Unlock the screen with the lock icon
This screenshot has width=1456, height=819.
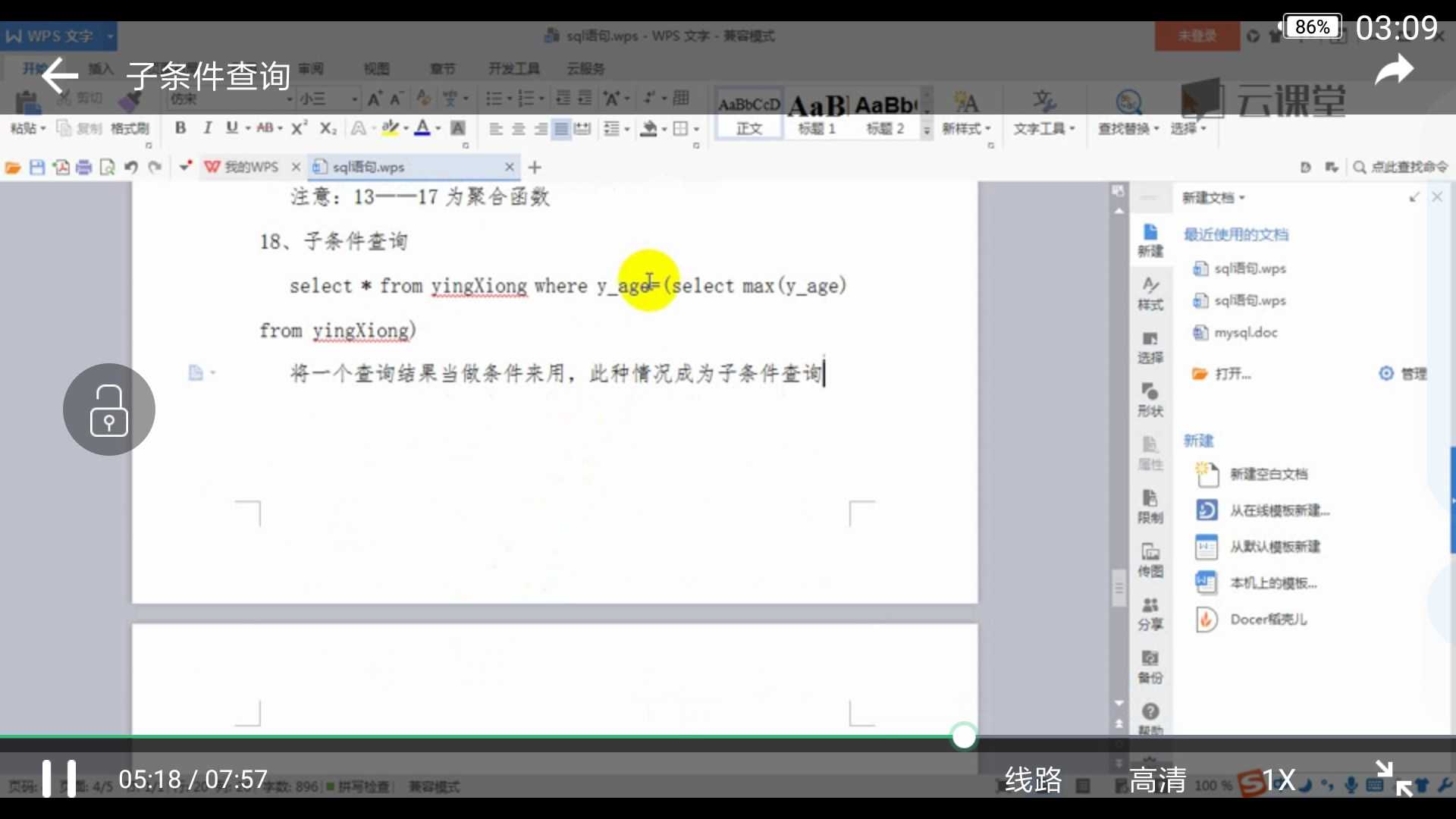point(109,409)
